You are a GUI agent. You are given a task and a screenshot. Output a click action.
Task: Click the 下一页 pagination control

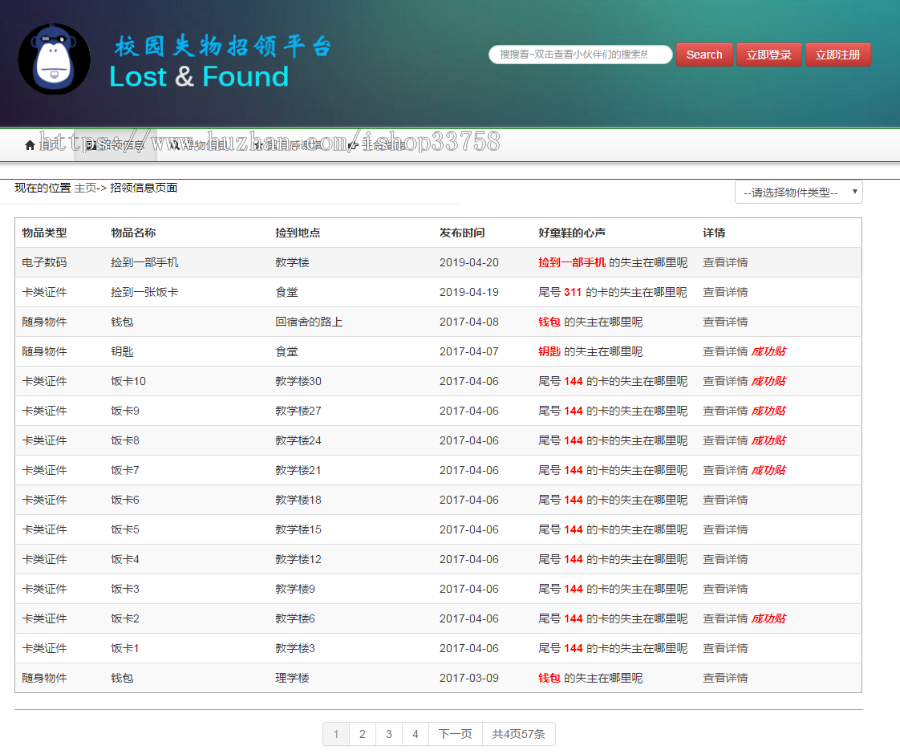(454, 733)
